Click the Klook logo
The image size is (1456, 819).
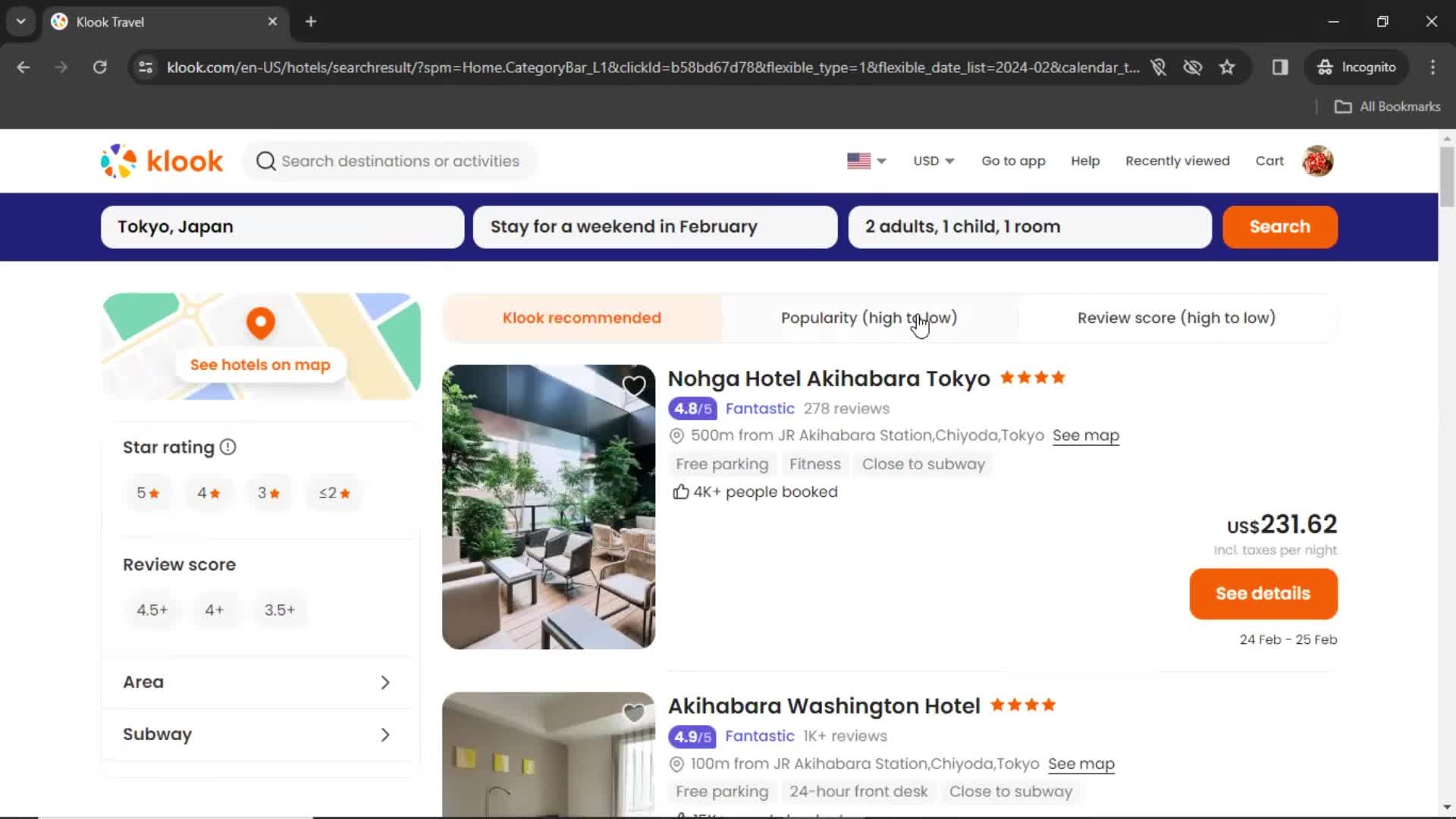(x=162, y=161)
